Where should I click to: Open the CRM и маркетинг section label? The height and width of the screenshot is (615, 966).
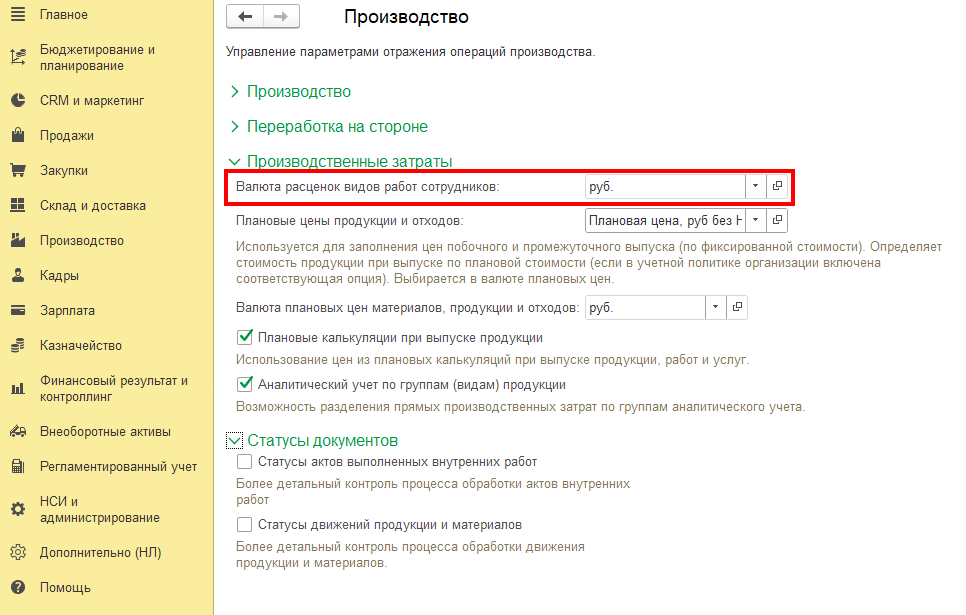[x=92, y=100]
